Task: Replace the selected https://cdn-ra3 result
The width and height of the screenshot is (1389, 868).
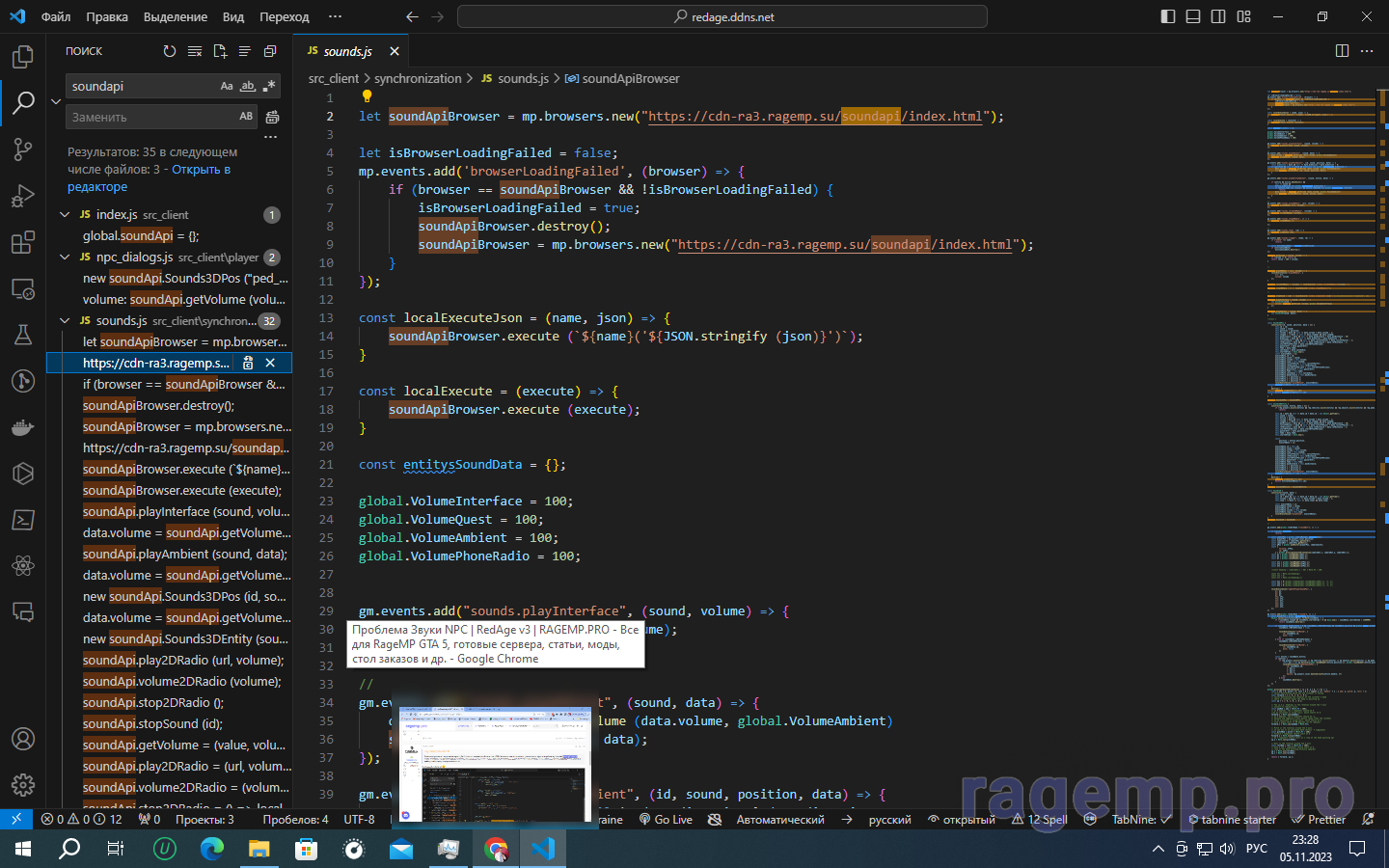Action: 248,363
